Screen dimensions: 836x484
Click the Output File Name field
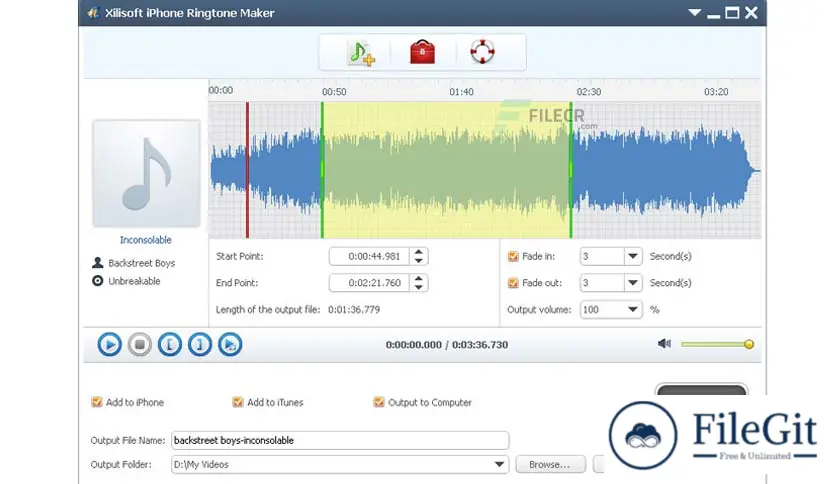[x=340, y=440]
